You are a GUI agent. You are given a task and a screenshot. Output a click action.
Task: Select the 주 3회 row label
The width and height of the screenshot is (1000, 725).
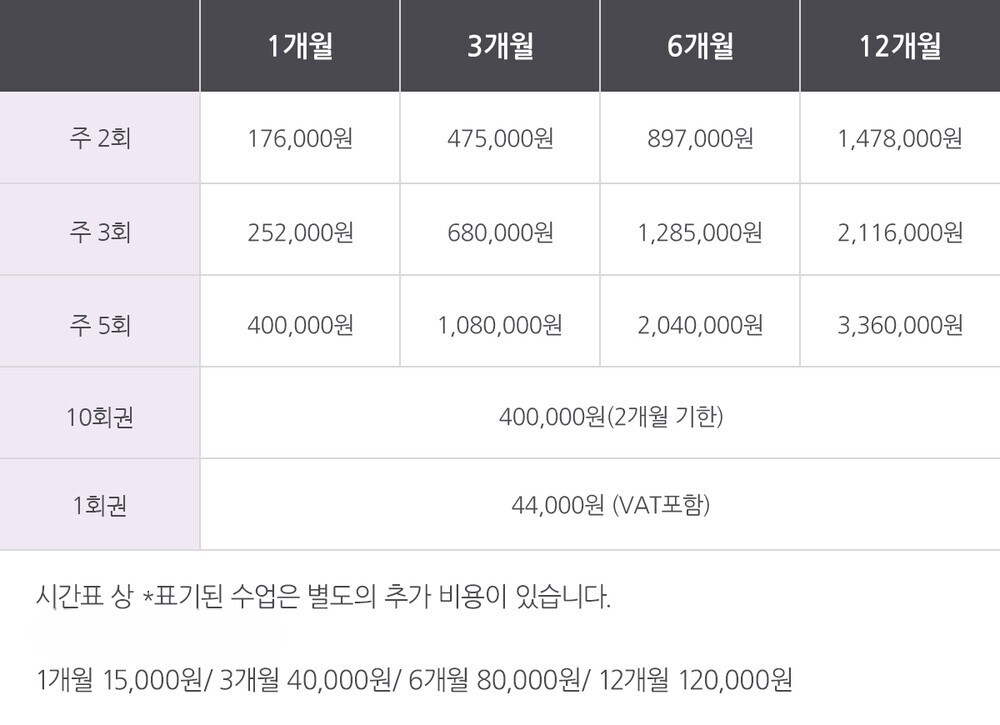(x=100, y=232)
